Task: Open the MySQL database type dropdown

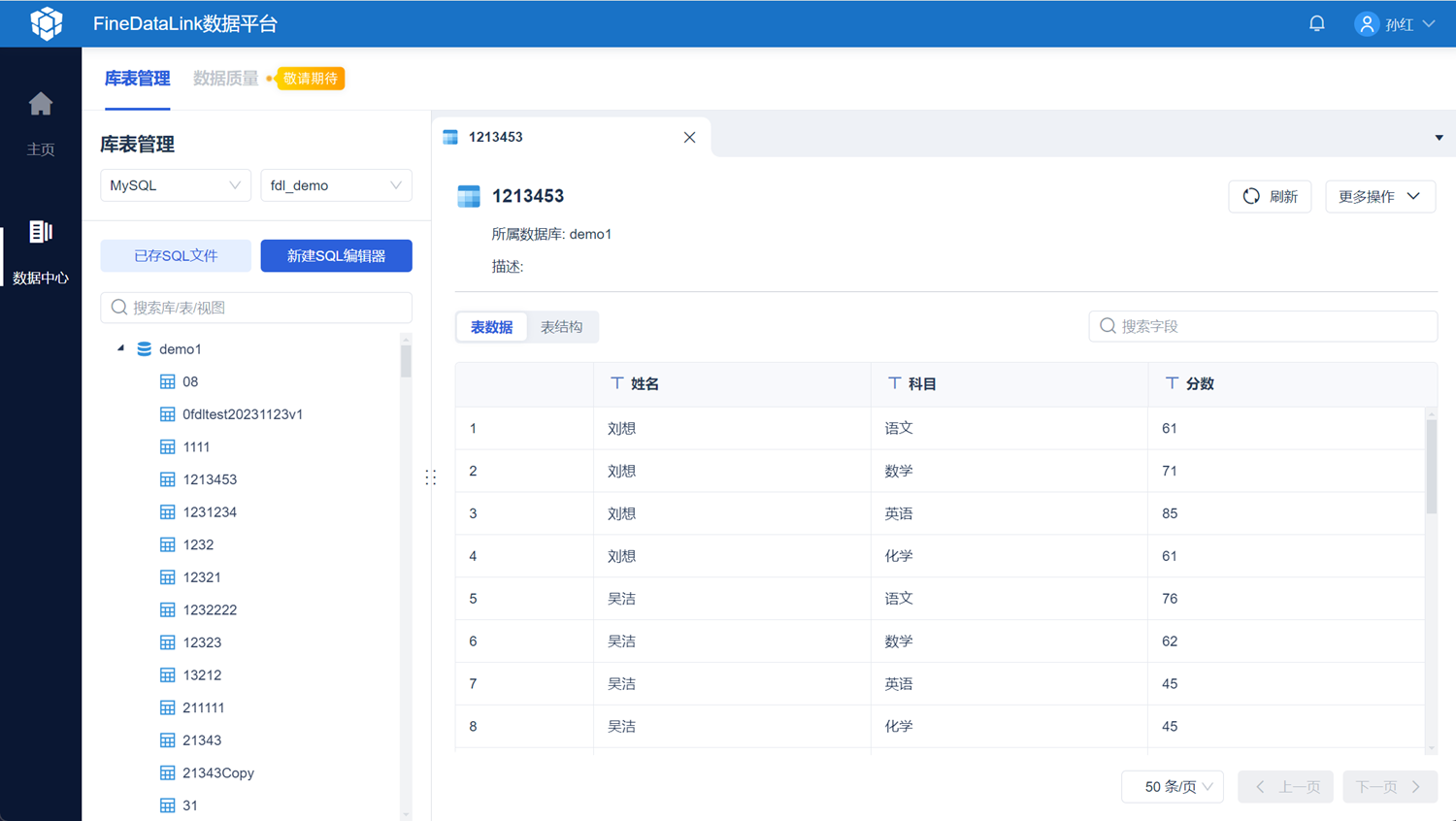Action: tap(176, 185)
